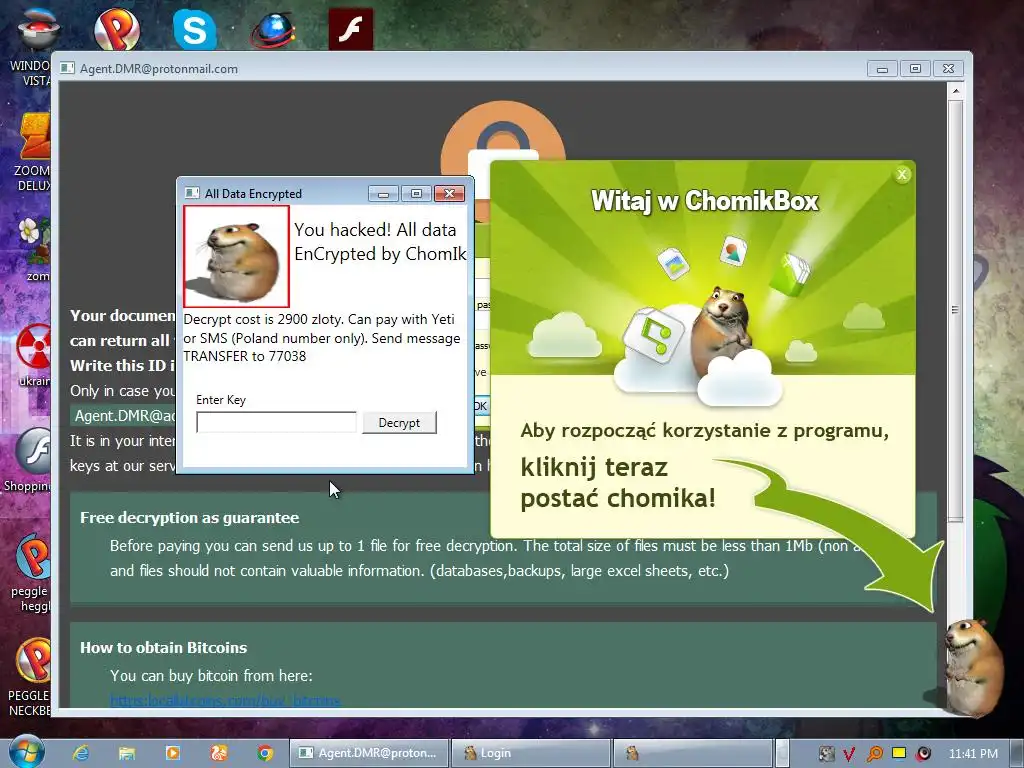This screenshot has width=1024, height=768.
Task: Click the Agent.DMR window vertical scrollbar thumb
Action: [x=955, y=310]
